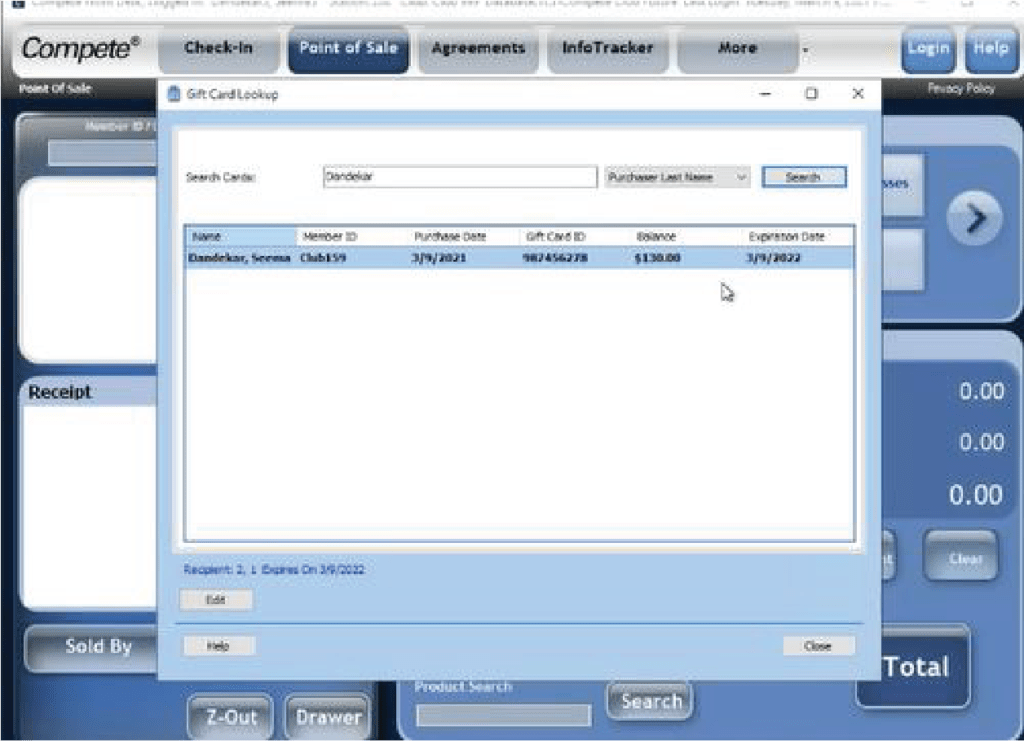
Task: Click Search next to the Search Cards field
Action: [x=804, y=177]
